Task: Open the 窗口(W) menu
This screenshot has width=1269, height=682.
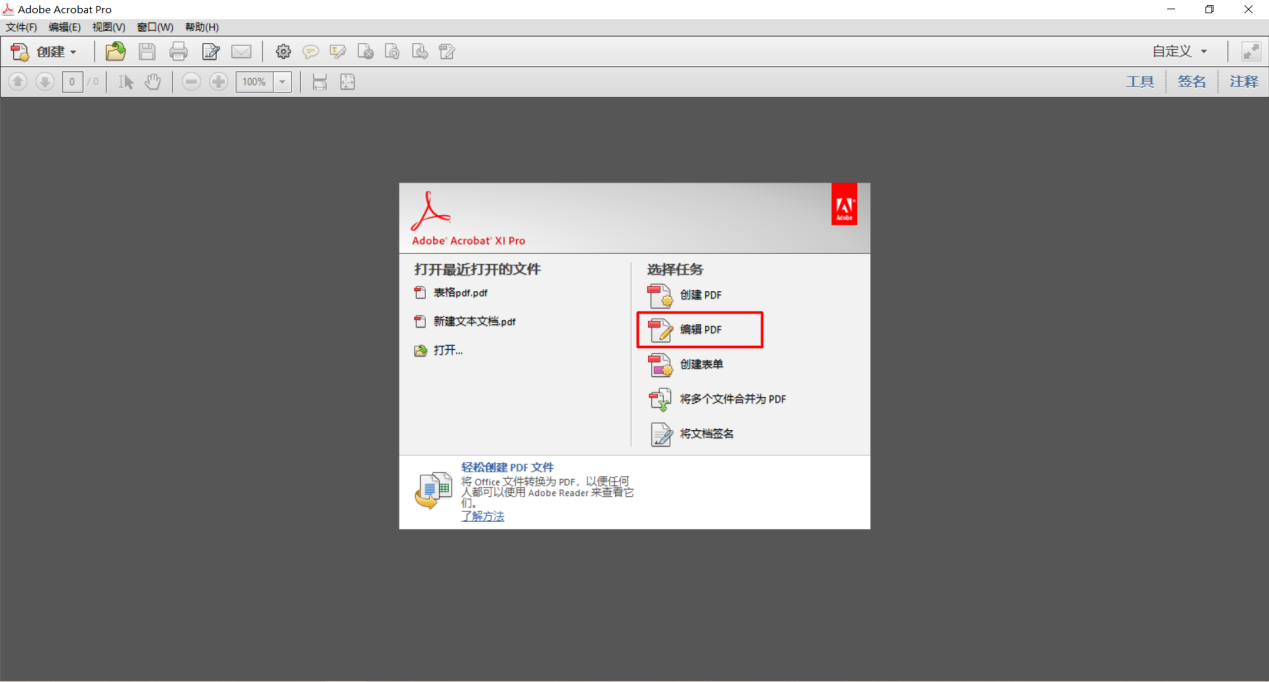Action: coord(155,27)
